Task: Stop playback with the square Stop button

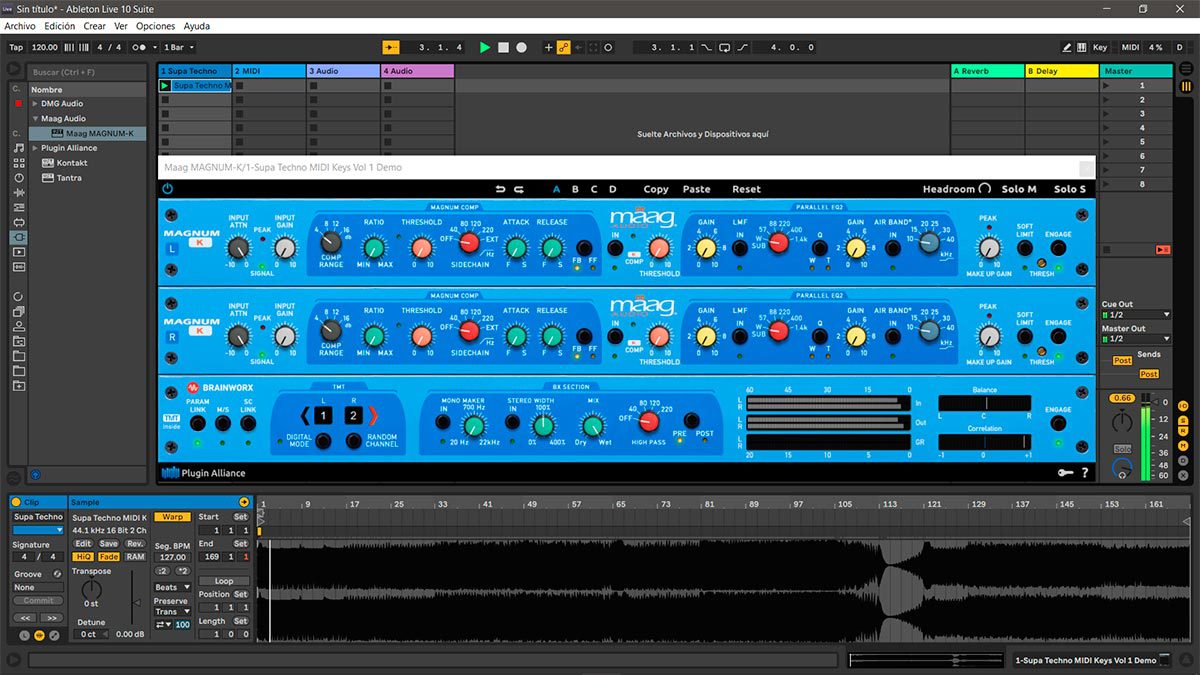Action: click(x=503, y=47)
